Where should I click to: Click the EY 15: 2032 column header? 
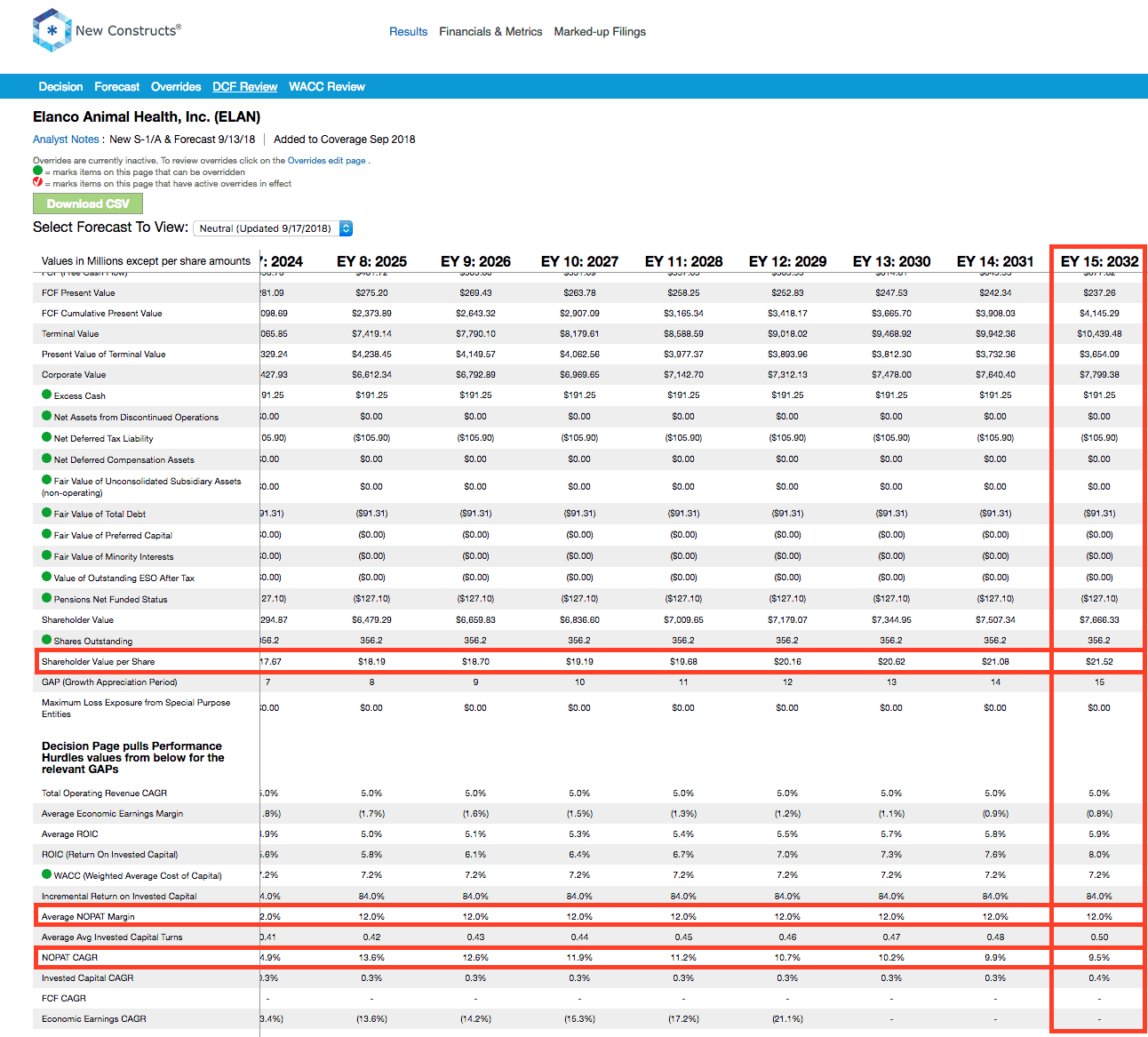[x=1099, y=261]
